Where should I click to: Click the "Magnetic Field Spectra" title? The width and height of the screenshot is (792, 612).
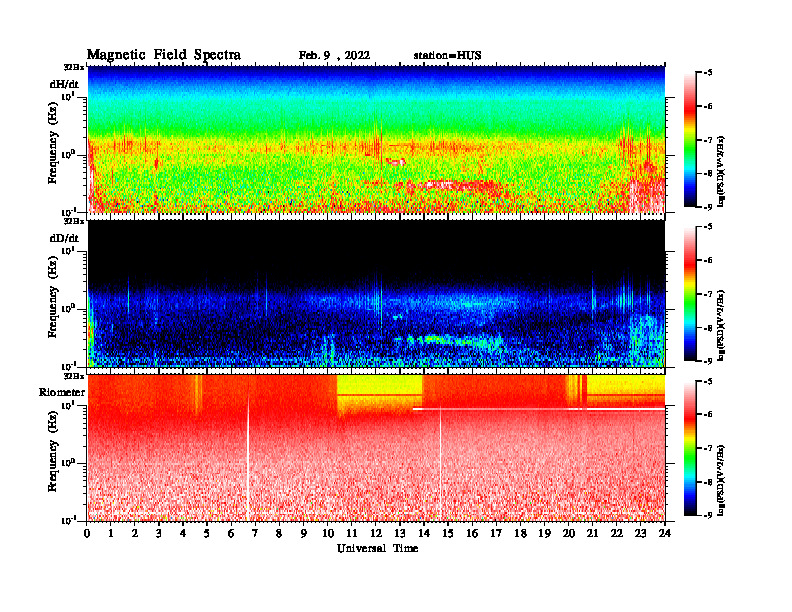[x=164, y=55]
